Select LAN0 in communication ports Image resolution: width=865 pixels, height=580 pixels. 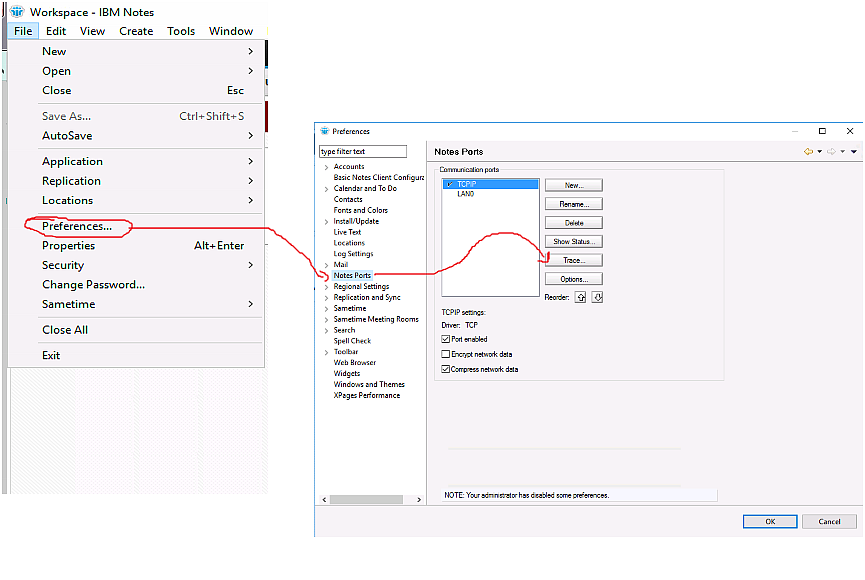[x=466, y=194]
